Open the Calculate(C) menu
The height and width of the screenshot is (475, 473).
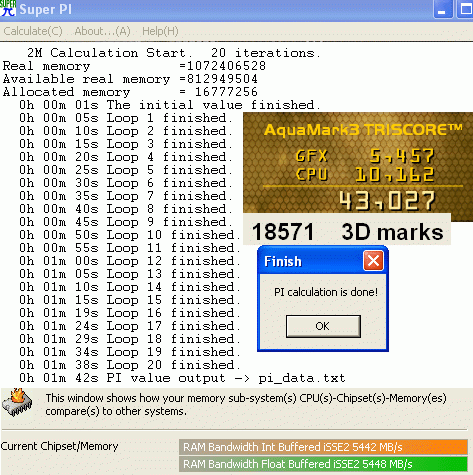[33, 31]
